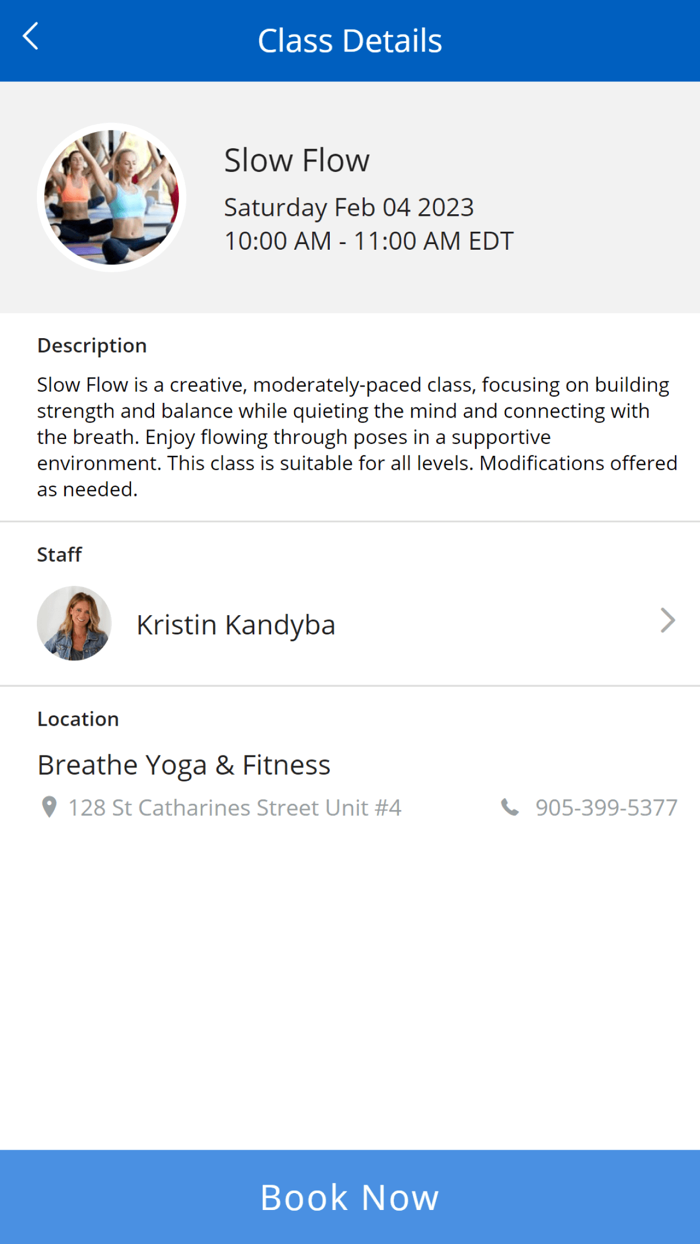The width and height of the screenshot is (700, 1244).
Task: Call the studio phone number 905-399-5377
Action: 606,807
